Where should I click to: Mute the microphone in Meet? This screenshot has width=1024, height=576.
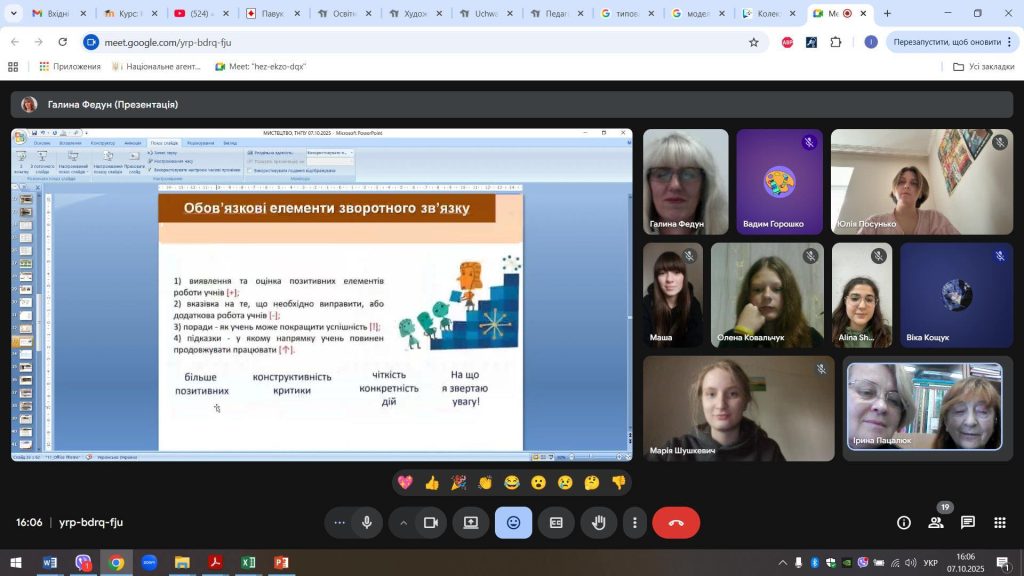367,522
